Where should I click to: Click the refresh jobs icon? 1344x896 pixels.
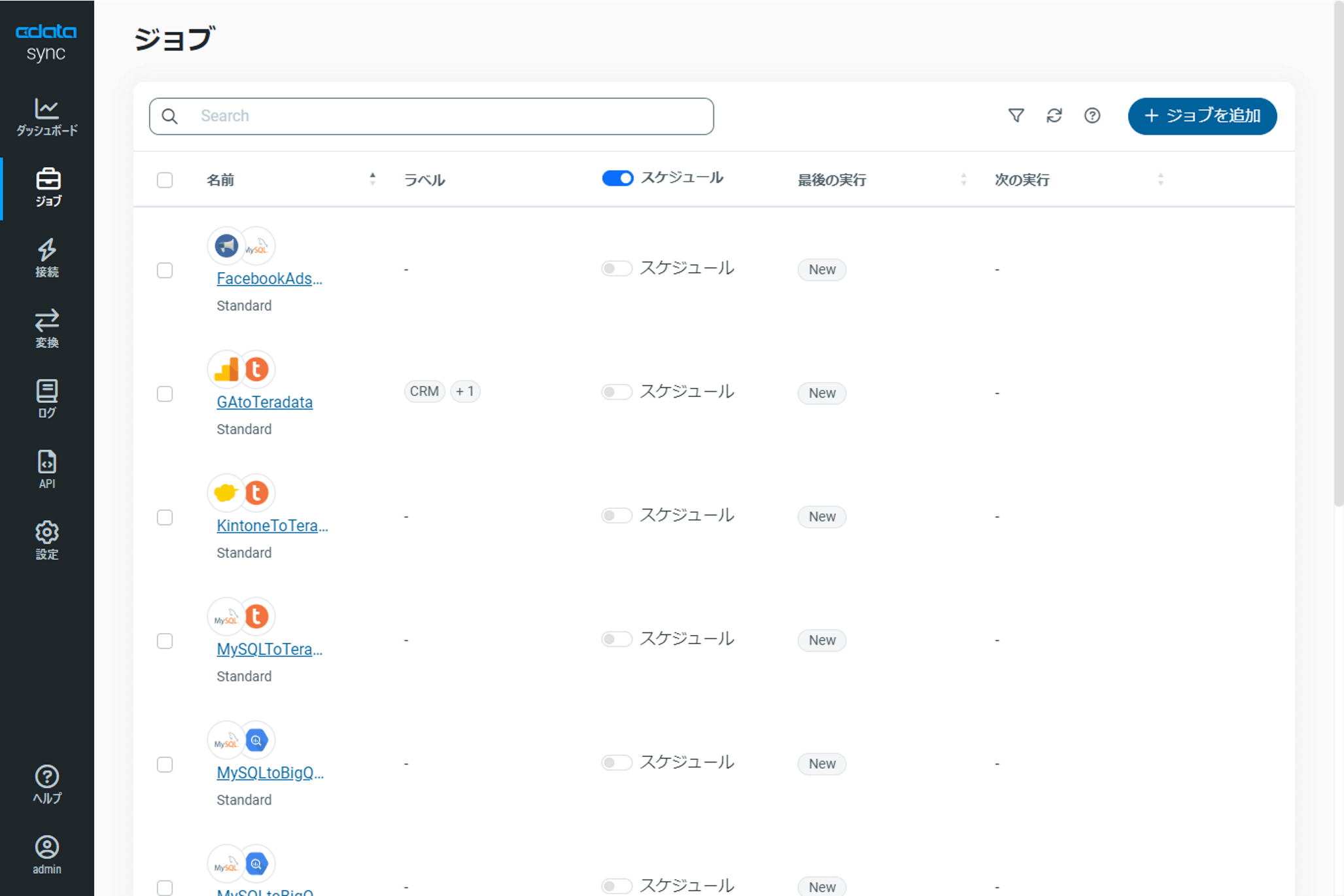coord(1054,116)
